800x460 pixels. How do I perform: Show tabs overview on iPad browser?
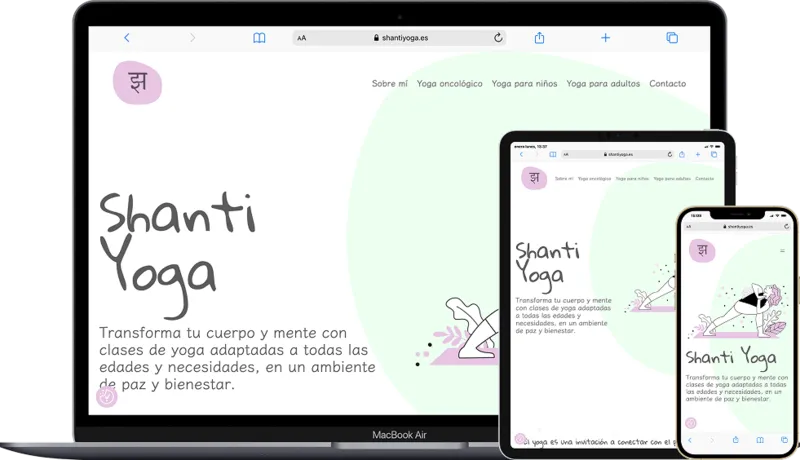click(714, 154)
